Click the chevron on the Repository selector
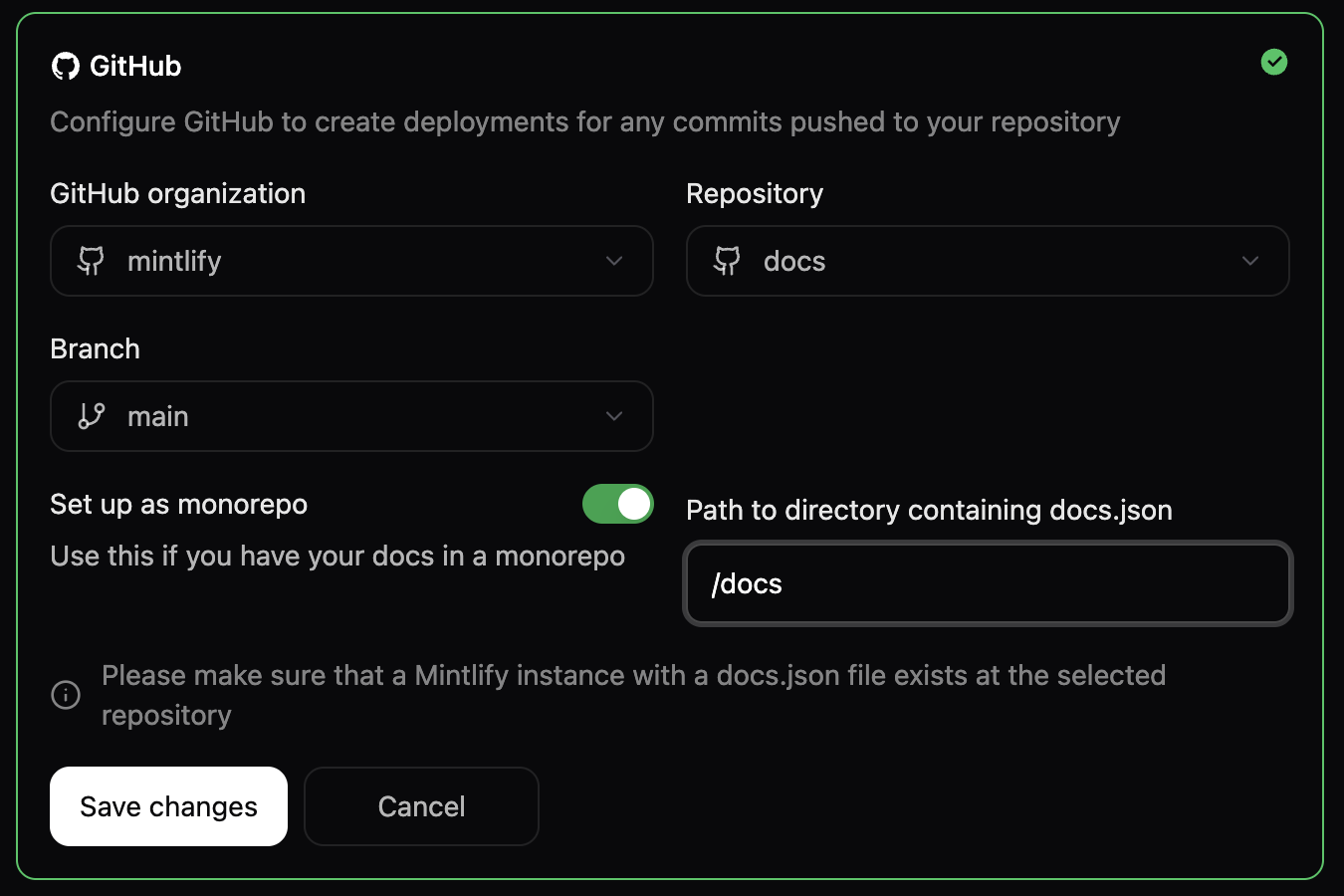The width and height of the screenshot is (1344, 896). (1250, 261)
